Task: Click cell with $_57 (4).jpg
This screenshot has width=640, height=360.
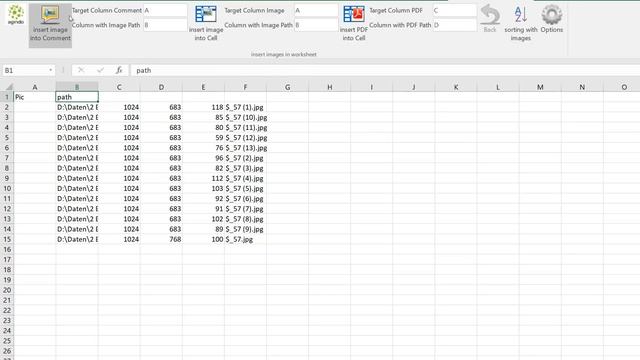Action: [x=245, y=178]
